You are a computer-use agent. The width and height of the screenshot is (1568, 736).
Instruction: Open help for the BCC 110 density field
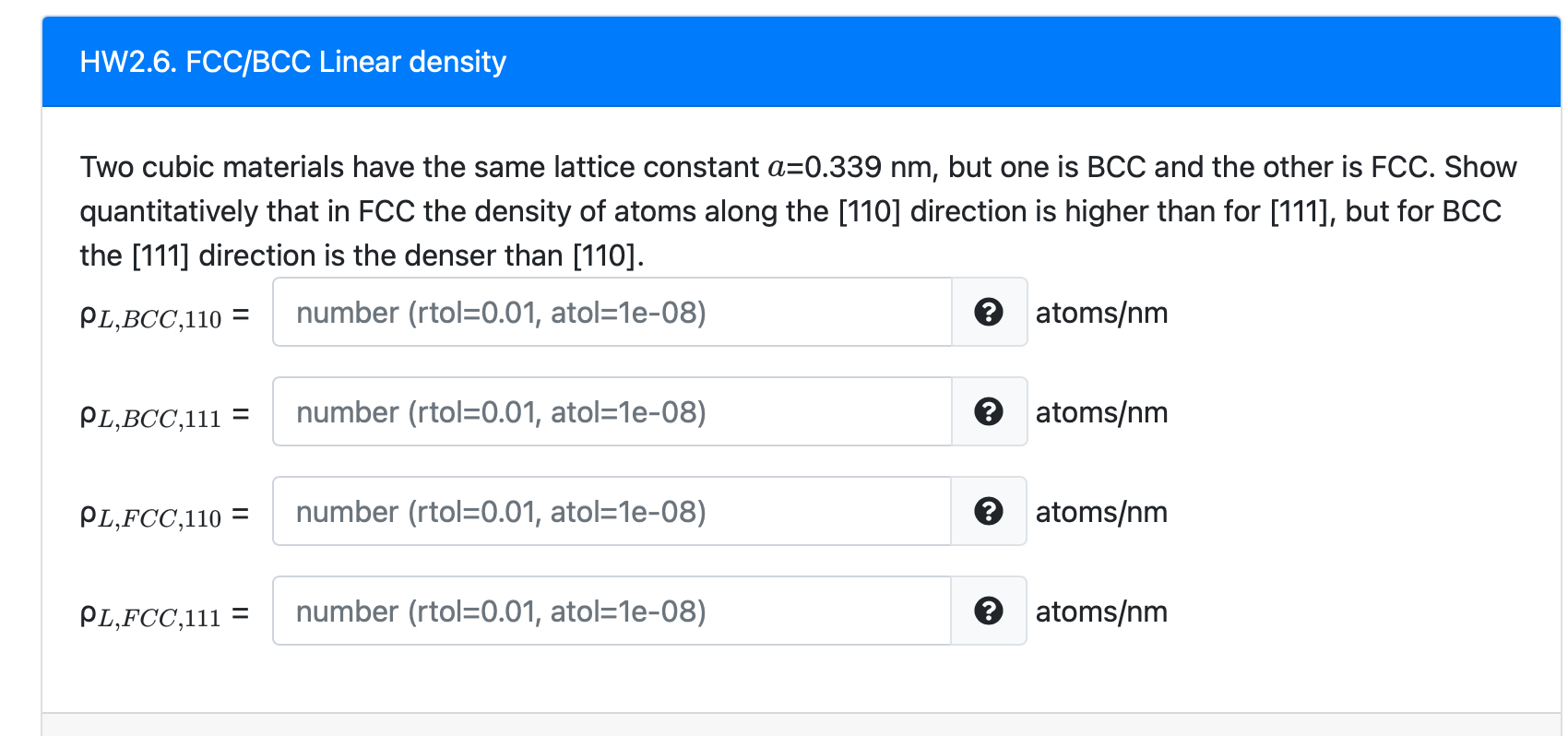(x=989, y=312)
